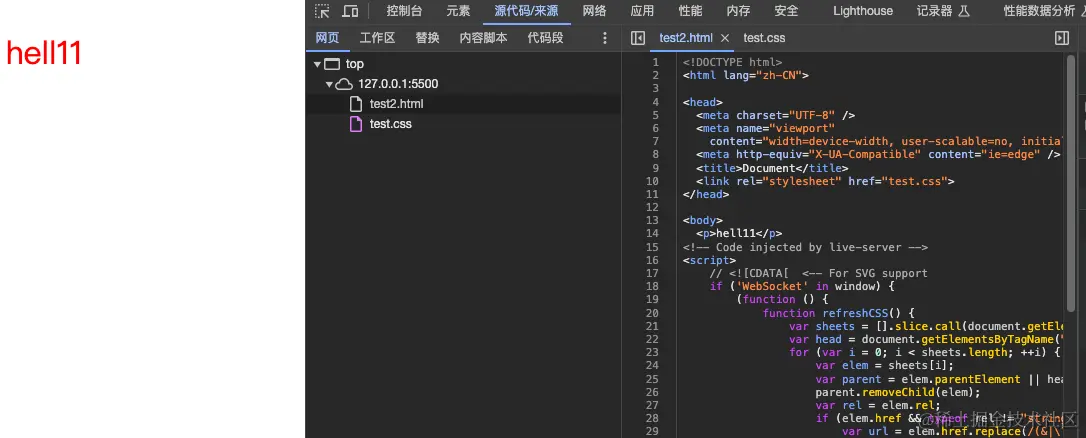The image size is (1086, 438).
Task: Click the parent.removeChild(elem) code line
Action: pos(898,392)
